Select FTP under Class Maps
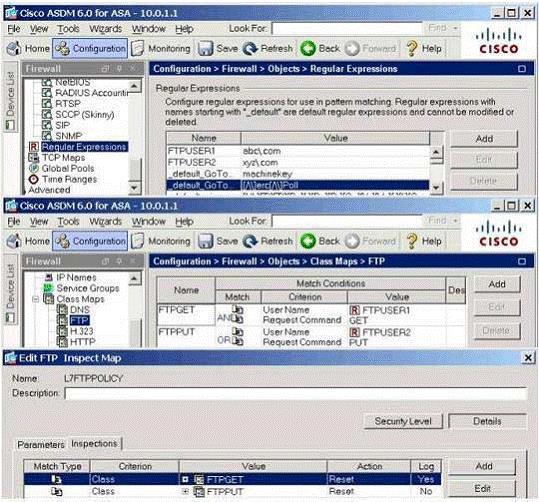 [x=79, y=320]
